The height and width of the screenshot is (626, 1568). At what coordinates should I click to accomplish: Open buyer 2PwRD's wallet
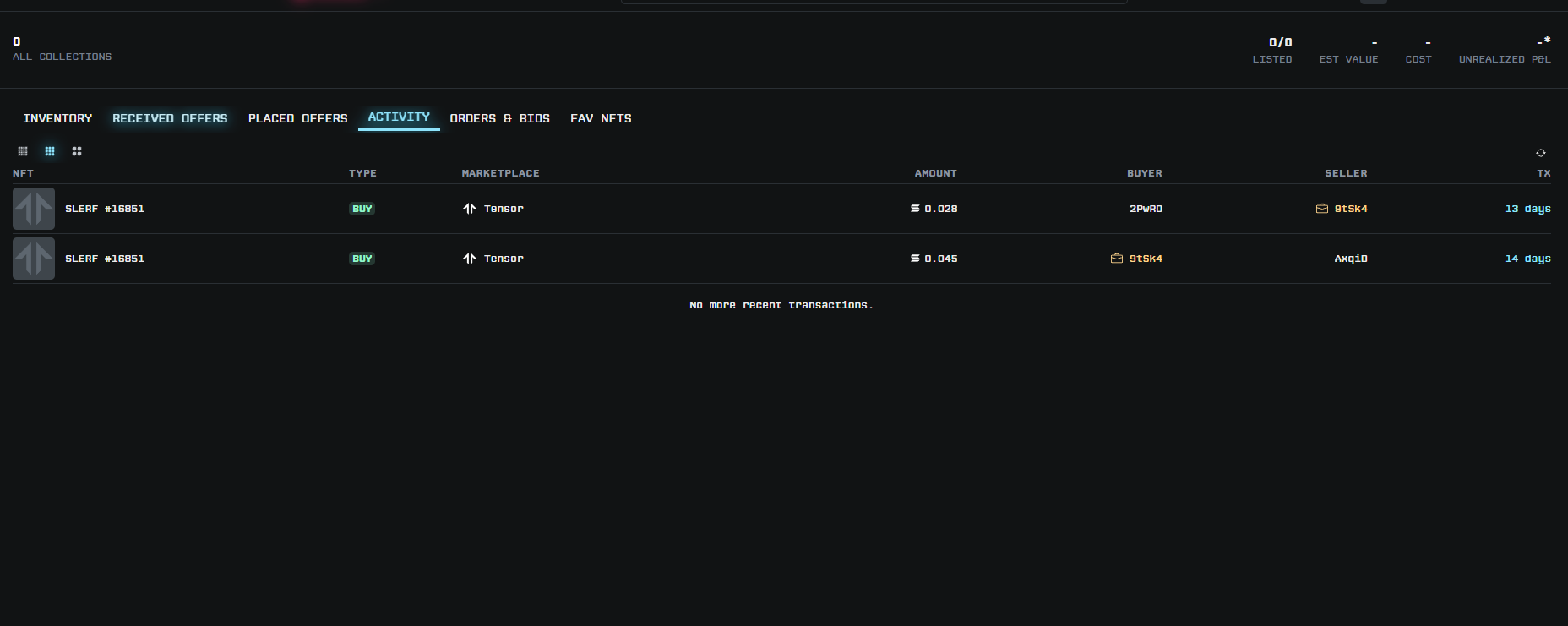(1146, 209)
